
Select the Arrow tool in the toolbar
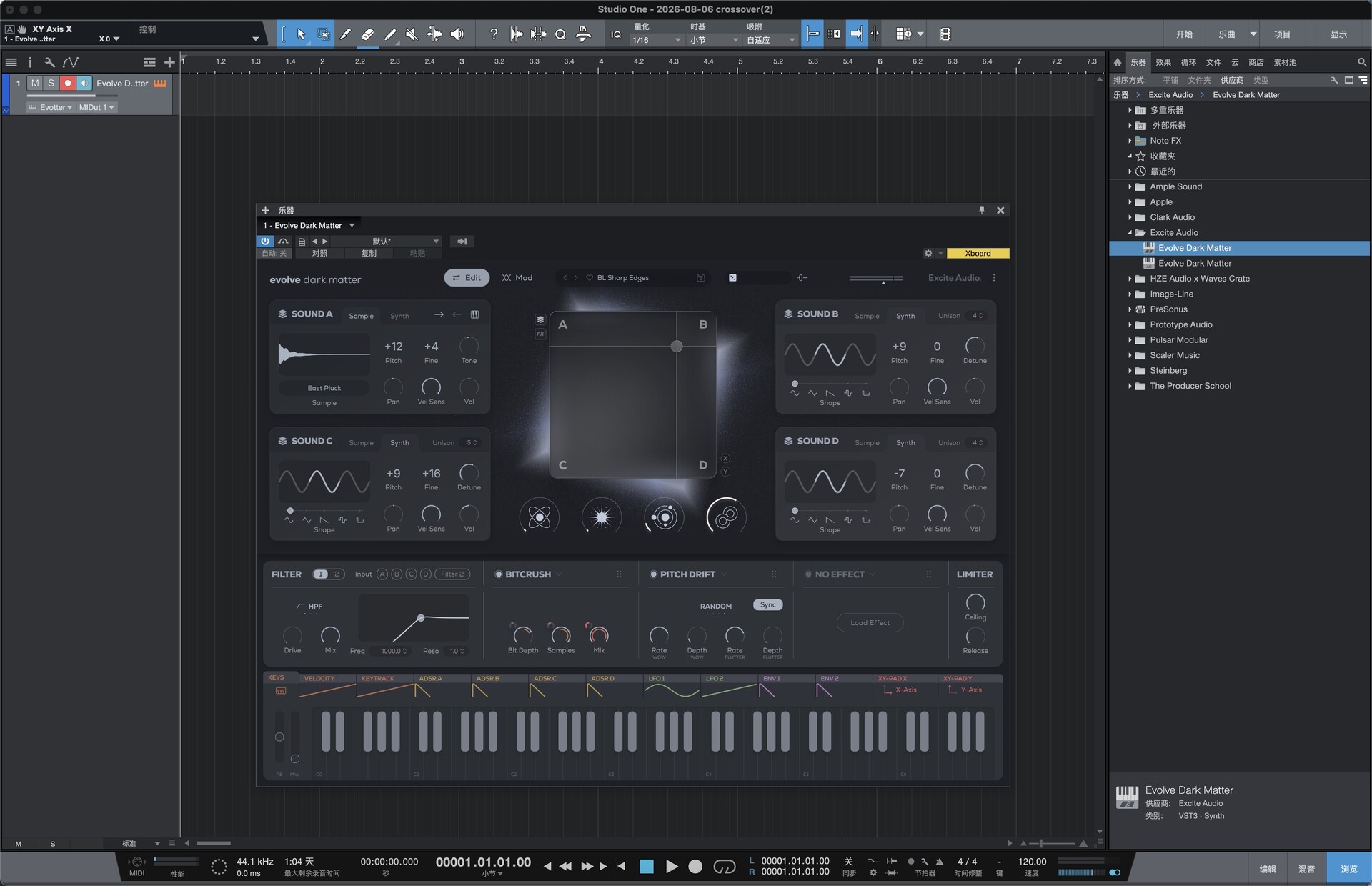point(301,34)
